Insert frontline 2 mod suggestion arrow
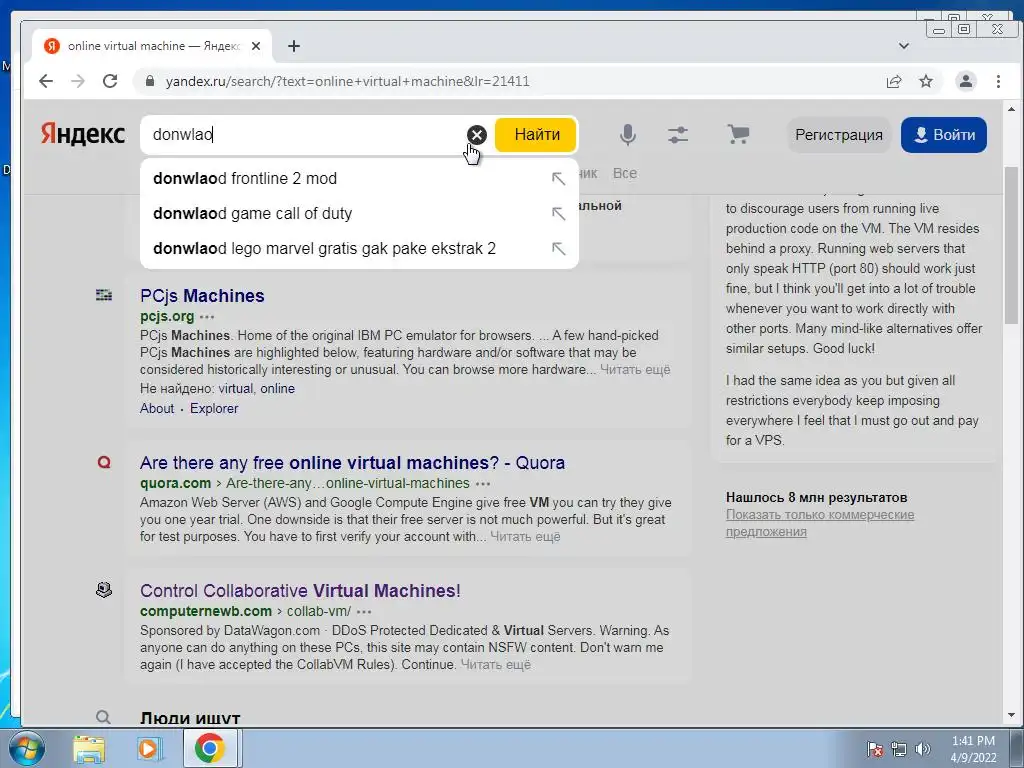1024x768 pixels. coord(558,178)
